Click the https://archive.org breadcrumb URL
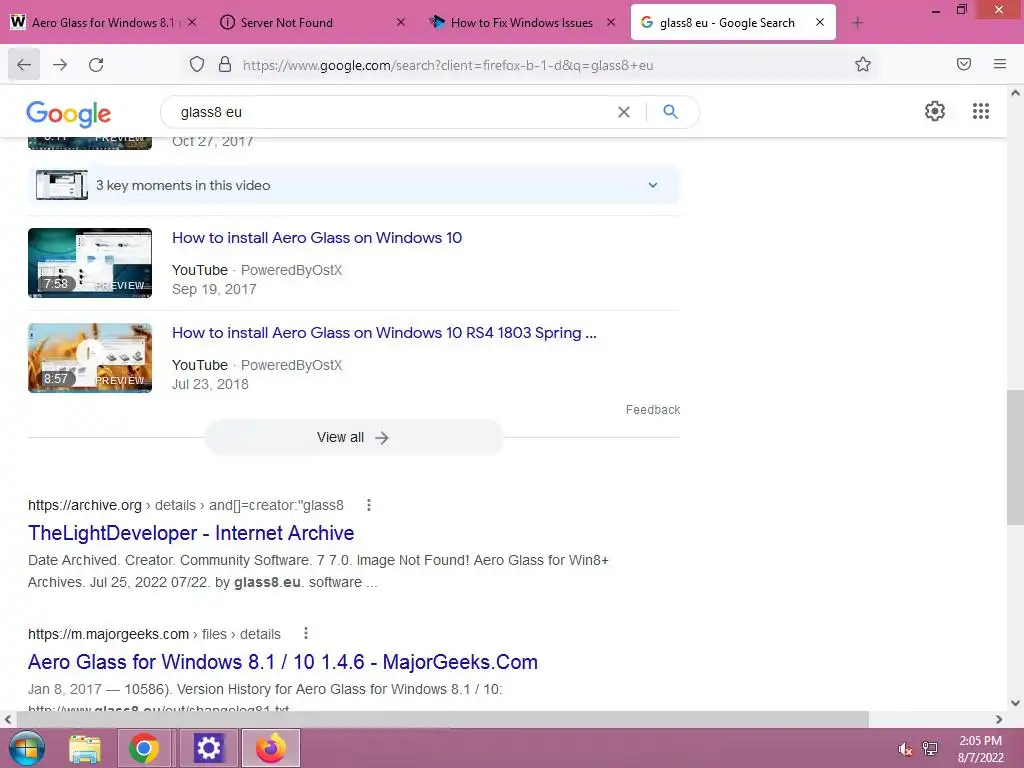 (x=85, y=505)
